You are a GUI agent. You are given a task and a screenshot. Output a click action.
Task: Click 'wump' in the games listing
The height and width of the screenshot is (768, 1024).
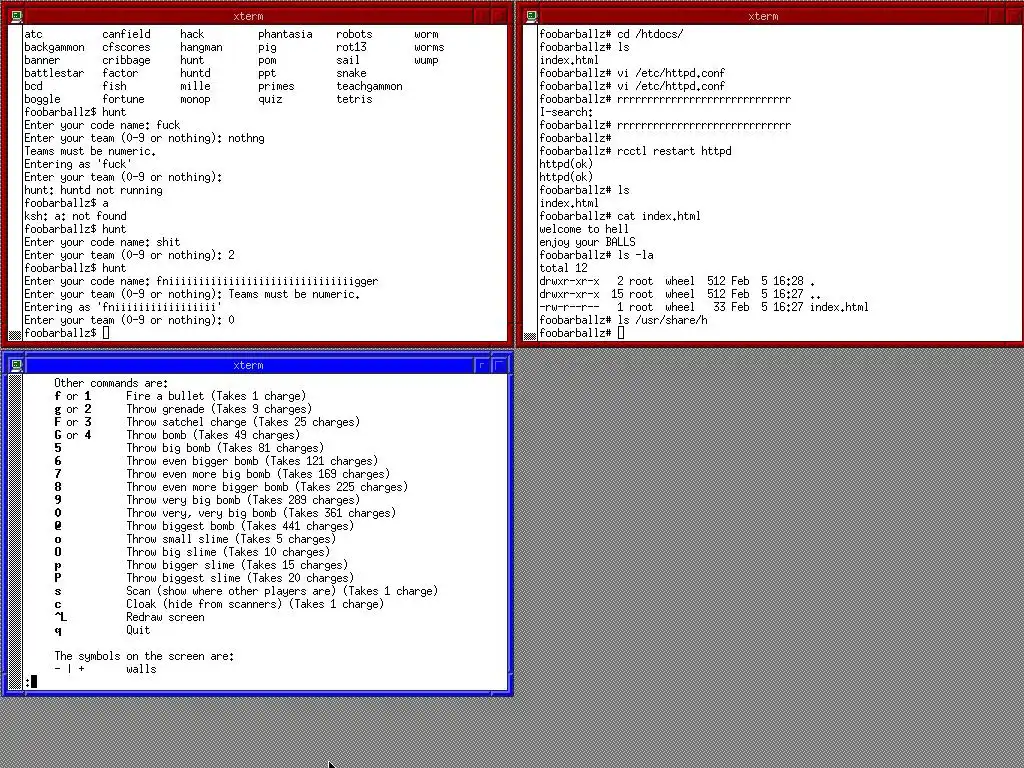[426, 60]
